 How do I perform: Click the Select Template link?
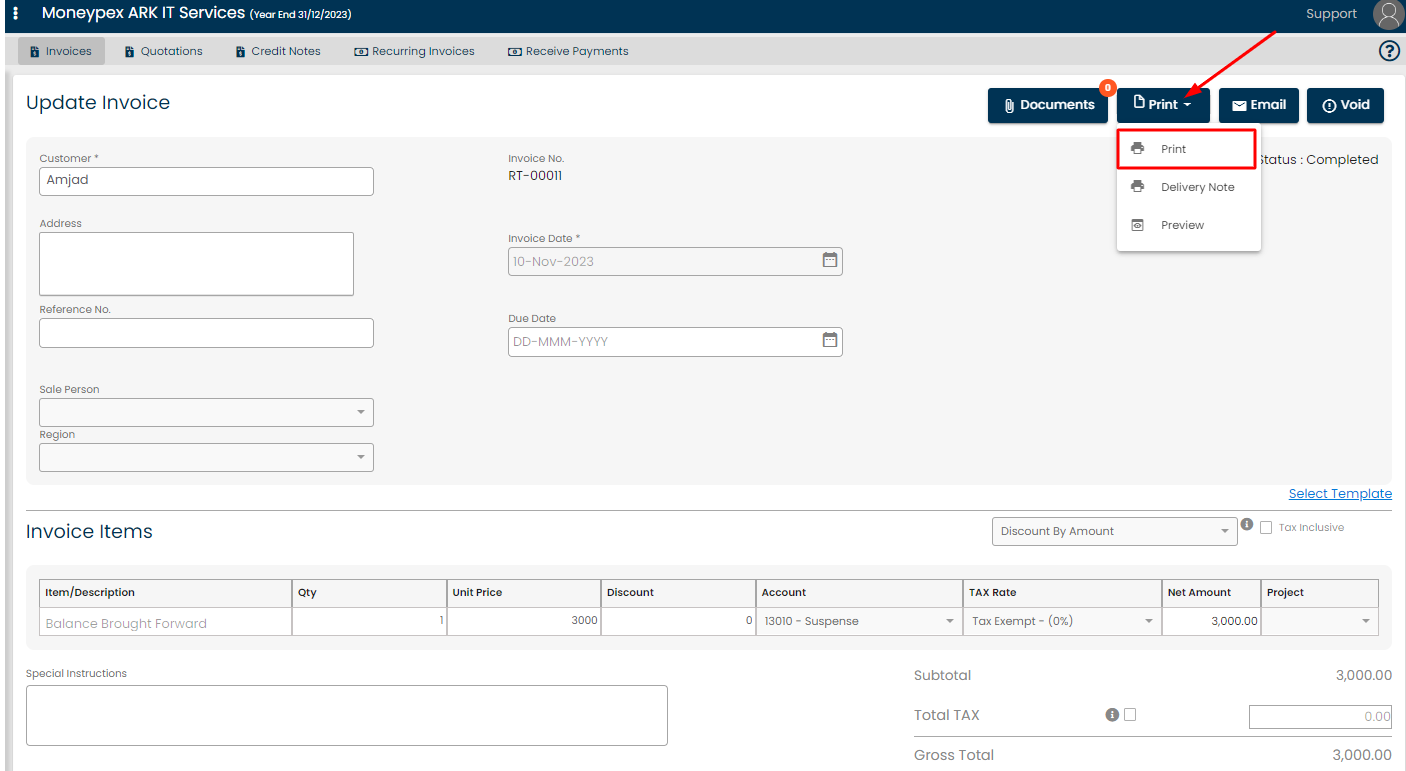click(1340, 494)
